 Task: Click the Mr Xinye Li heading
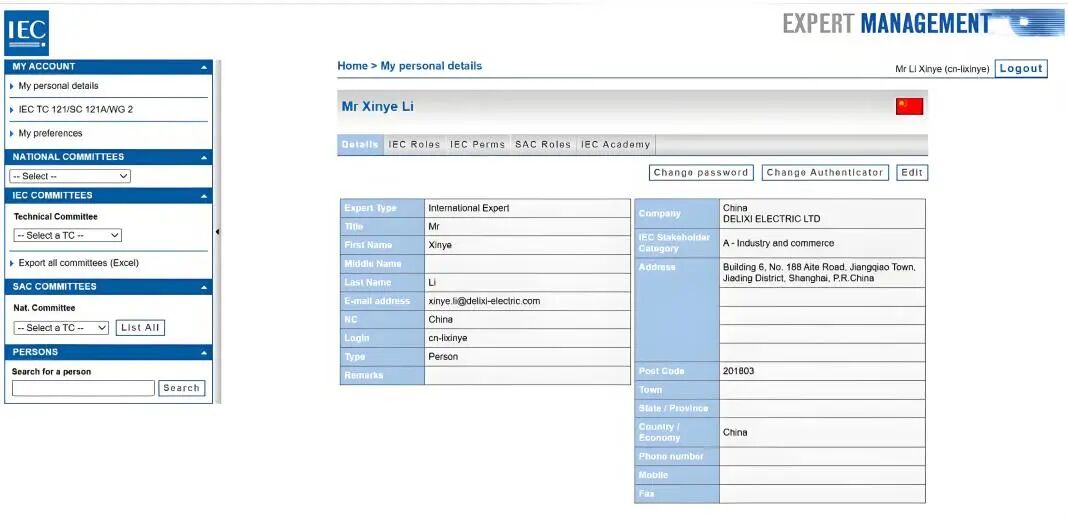377,106
